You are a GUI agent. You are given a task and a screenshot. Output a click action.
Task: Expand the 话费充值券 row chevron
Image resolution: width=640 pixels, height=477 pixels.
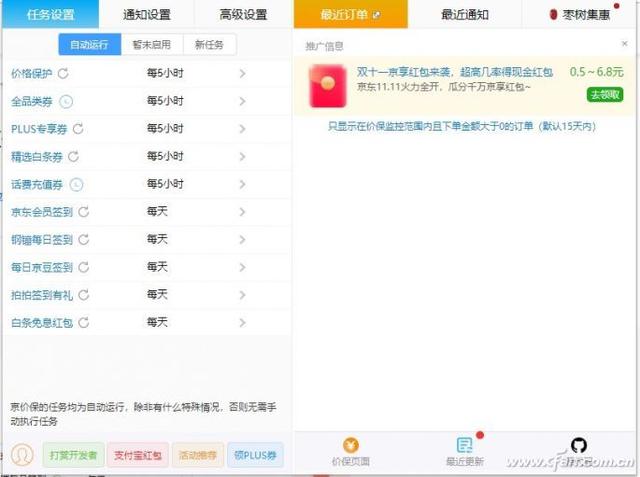click(242, 184)
